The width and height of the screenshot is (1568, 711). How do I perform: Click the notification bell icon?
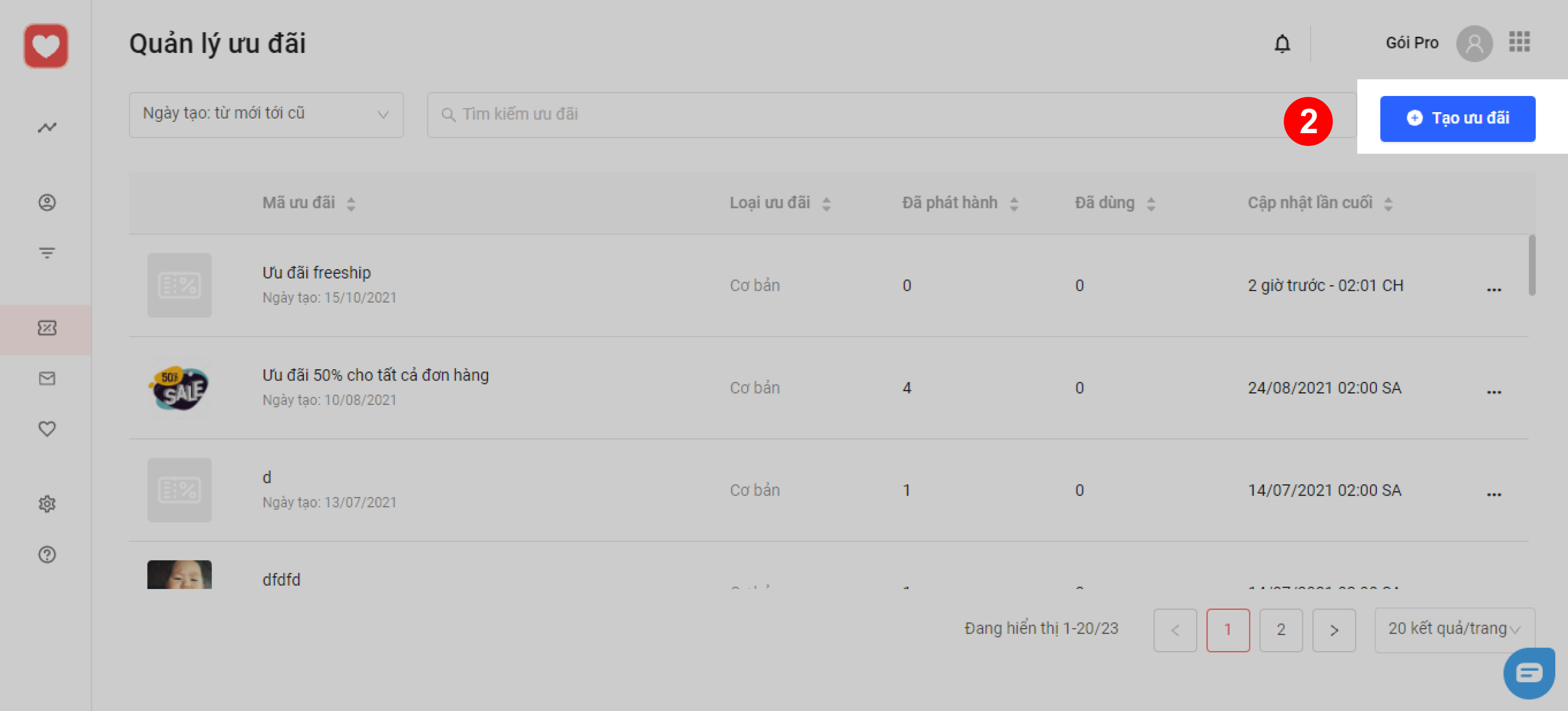click(1282, 43)
